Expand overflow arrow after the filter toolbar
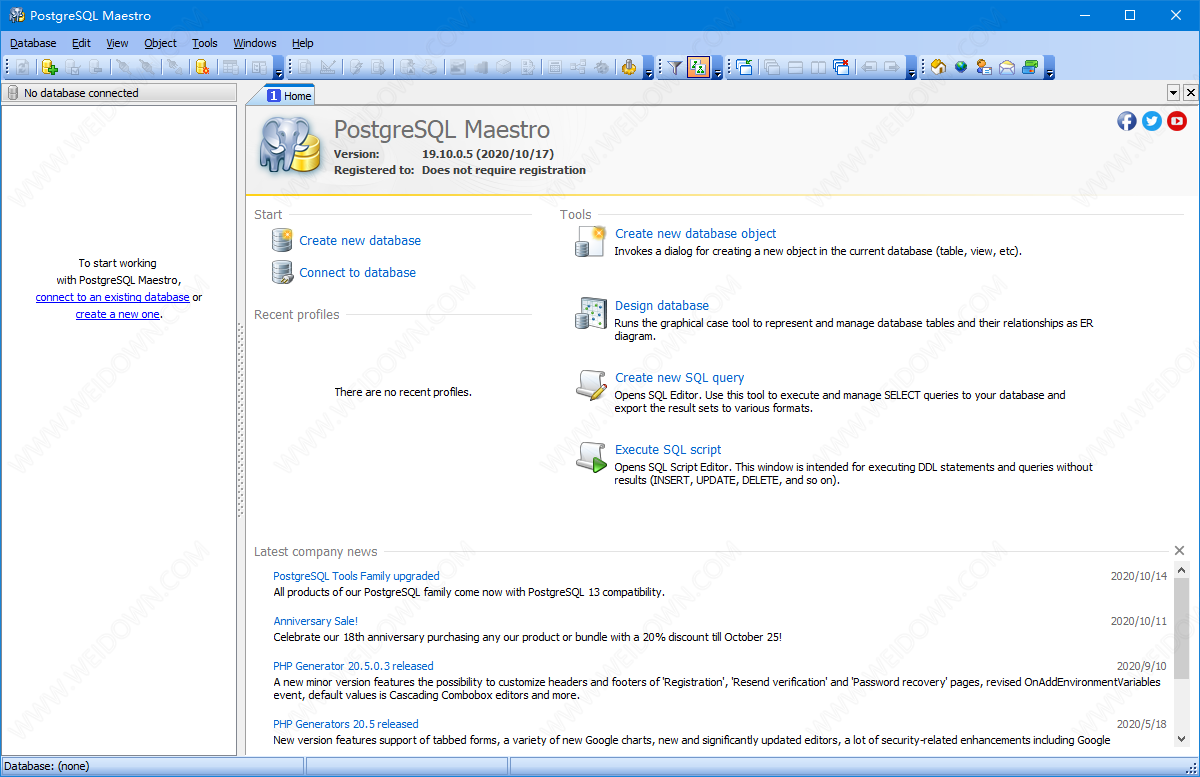This screenshot has height=777, width=1200. [x=718, y=68]
